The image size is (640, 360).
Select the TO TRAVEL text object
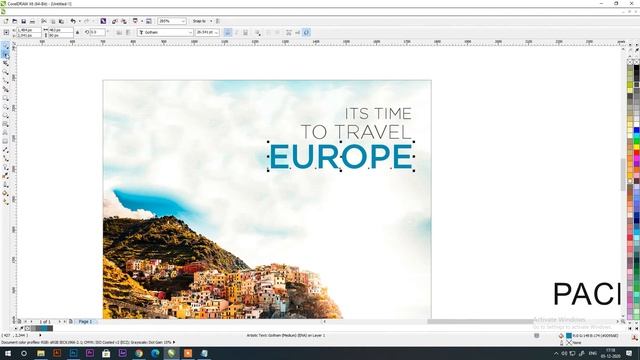tap(356, 132)
